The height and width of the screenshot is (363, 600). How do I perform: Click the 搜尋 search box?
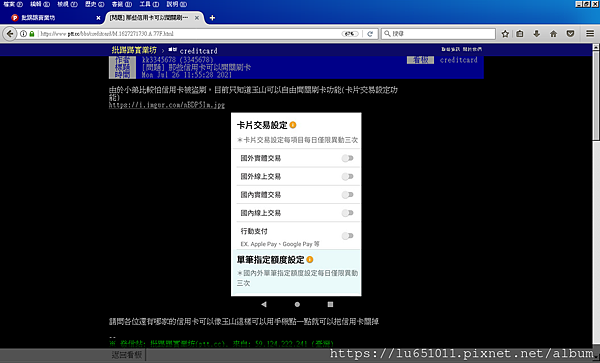point(438,34)
